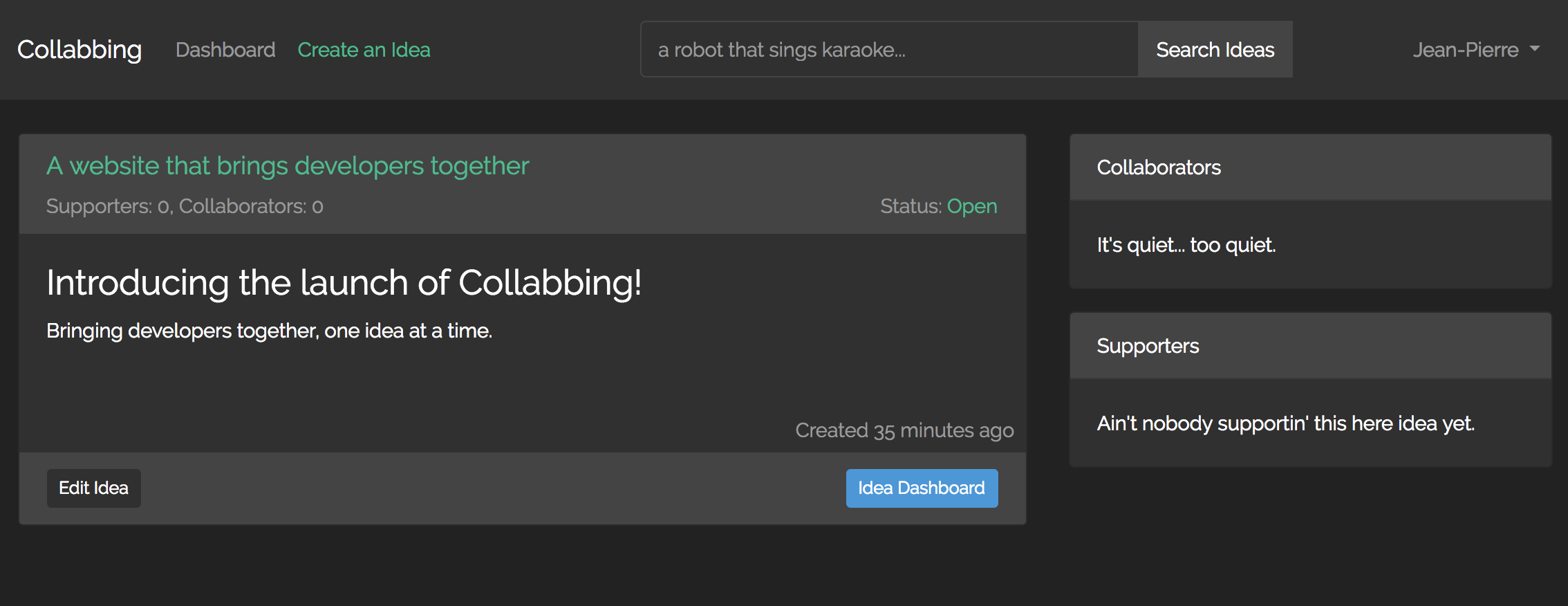Open the Idea Dashboard button
This screenshot has width=1568, height=606.
point(922,488)
